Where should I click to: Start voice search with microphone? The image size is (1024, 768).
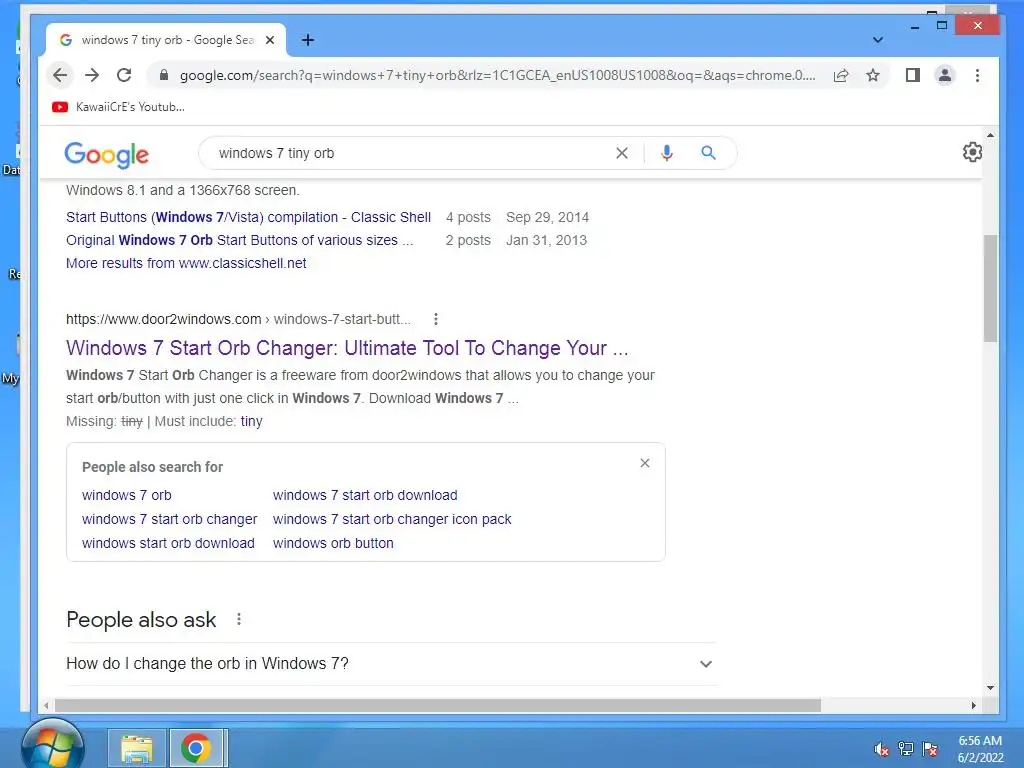(x=666, y=153)
